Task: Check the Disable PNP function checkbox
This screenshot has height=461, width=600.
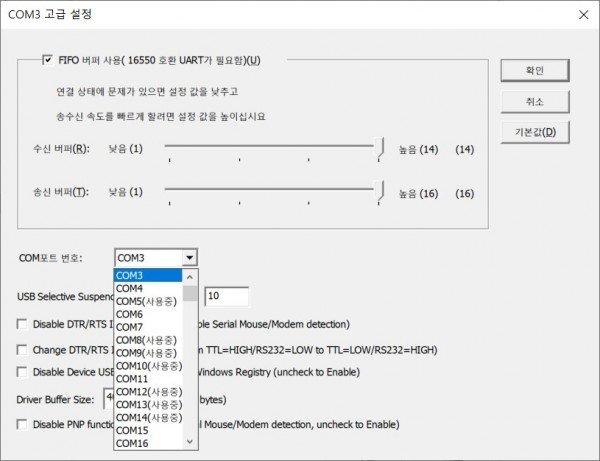Action: pos(23,424)
